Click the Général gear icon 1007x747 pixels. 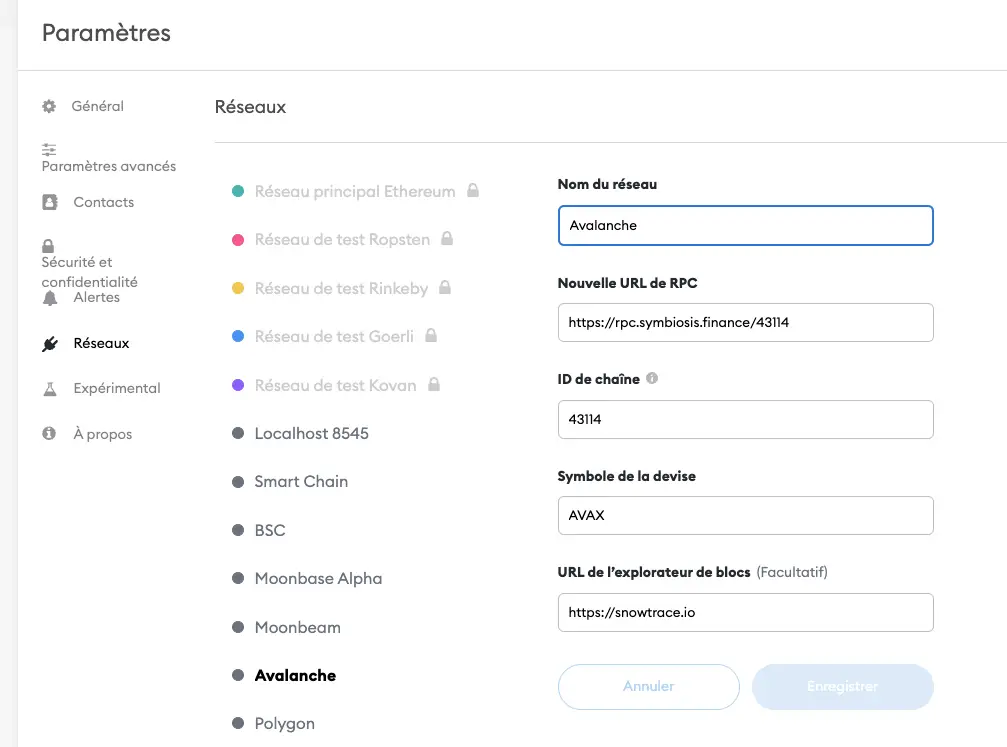point(49,106)
